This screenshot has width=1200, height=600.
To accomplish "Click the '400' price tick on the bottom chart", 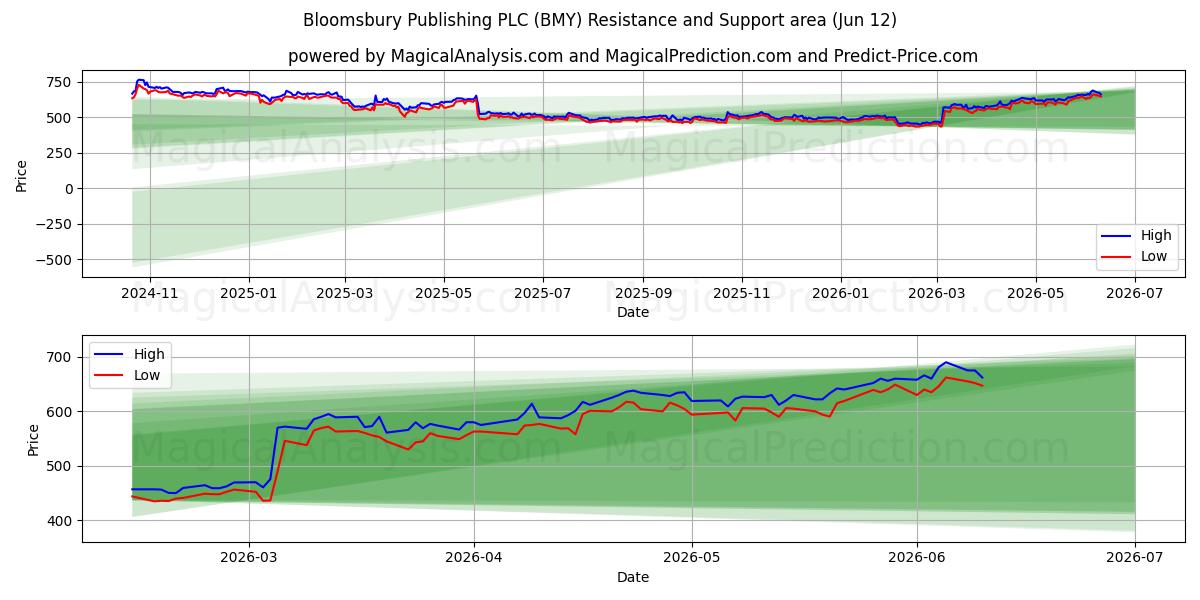I will [61, 521].
